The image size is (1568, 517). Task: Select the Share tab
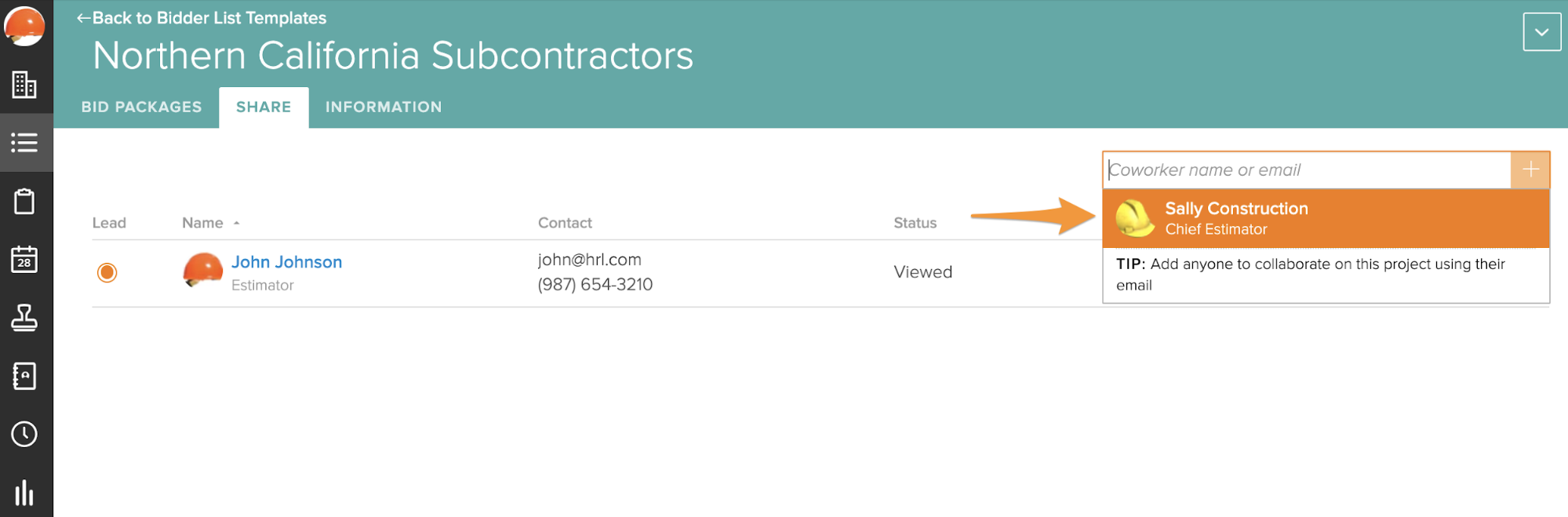click(264, 107)
